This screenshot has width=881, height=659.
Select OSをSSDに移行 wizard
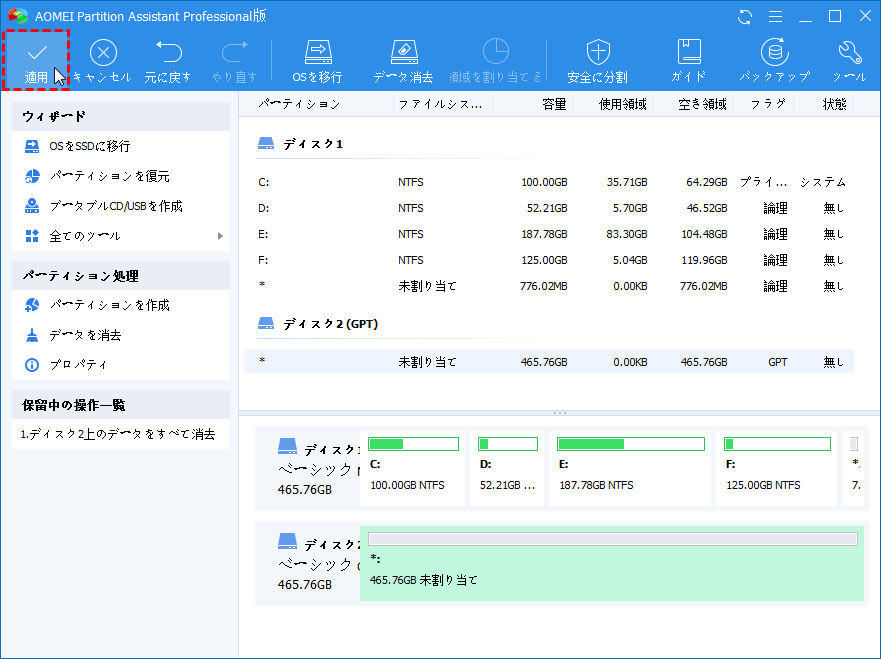click(121, 146)
